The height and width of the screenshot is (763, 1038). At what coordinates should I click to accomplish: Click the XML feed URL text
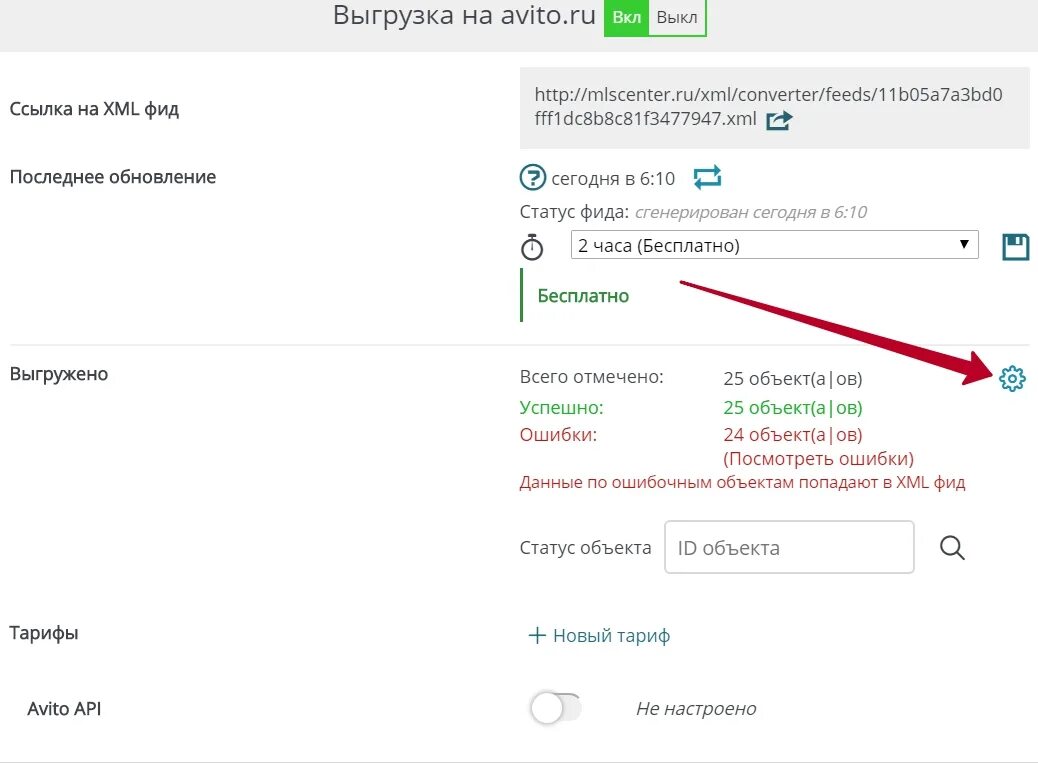coord(768,107)
